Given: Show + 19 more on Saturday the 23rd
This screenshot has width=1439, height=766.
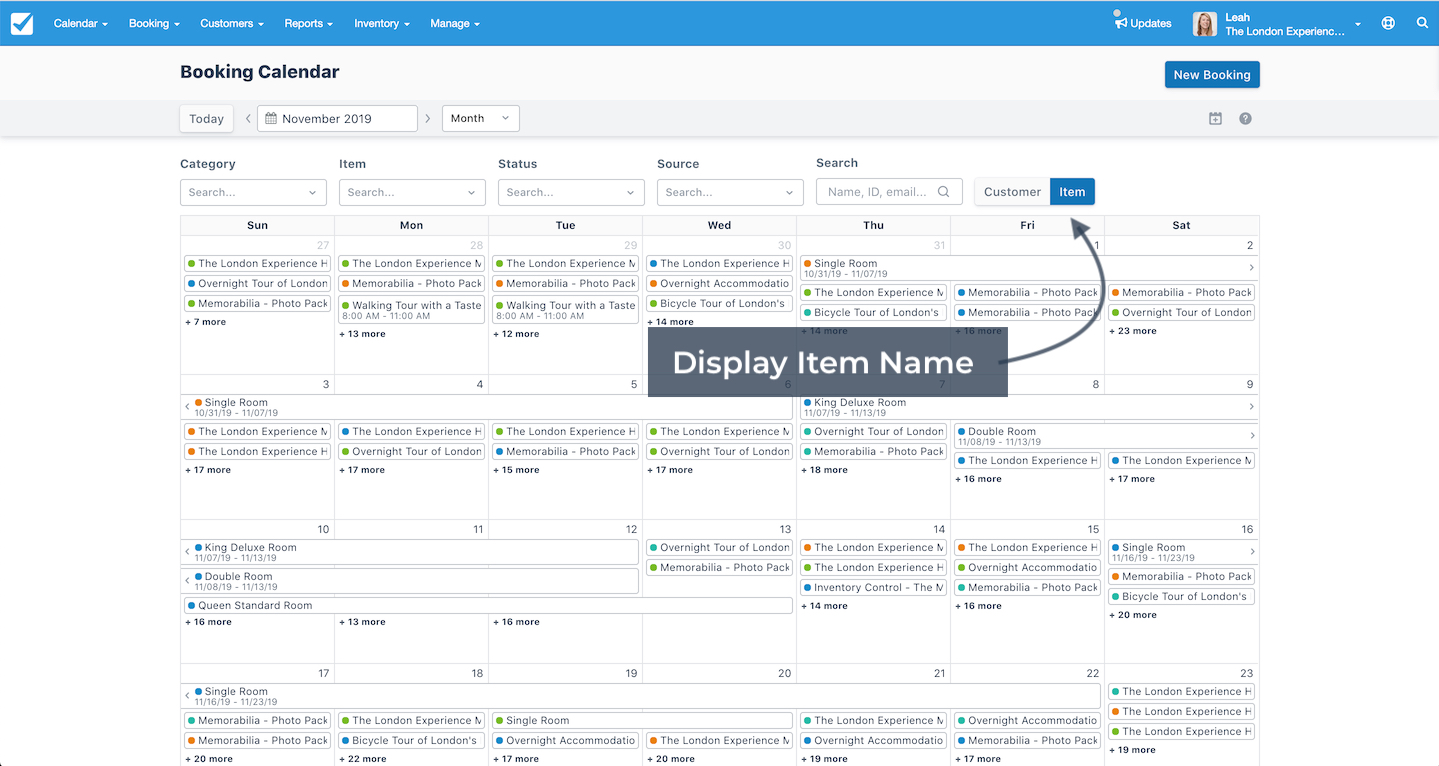Looking at the screenshot, I should [x=1132, y=750].
